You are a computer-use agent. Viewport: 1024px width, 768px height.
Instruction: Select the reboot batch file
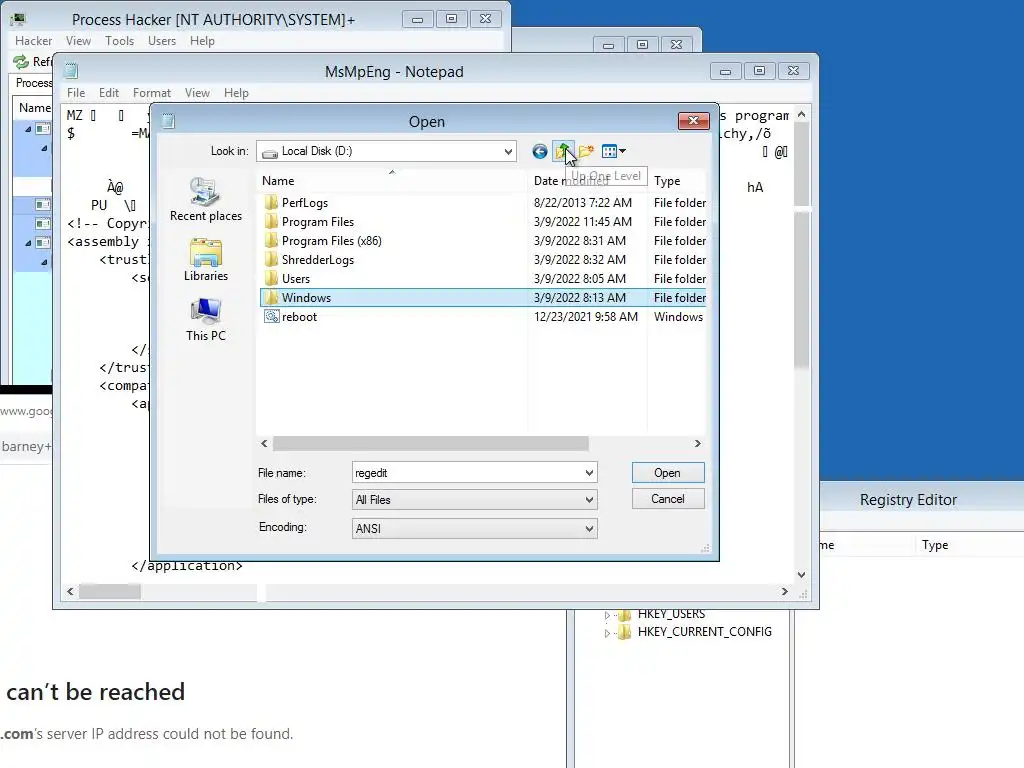299,317
